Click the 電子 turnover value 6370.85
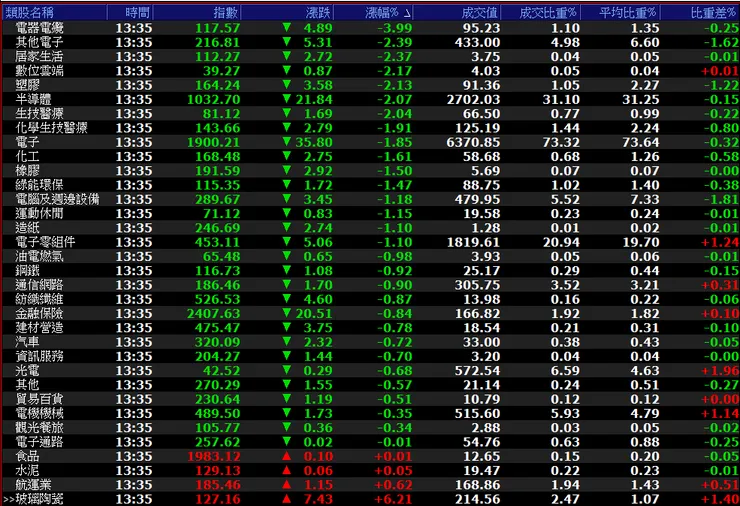Screen dimensions: 740x506 tap(473, 143)
